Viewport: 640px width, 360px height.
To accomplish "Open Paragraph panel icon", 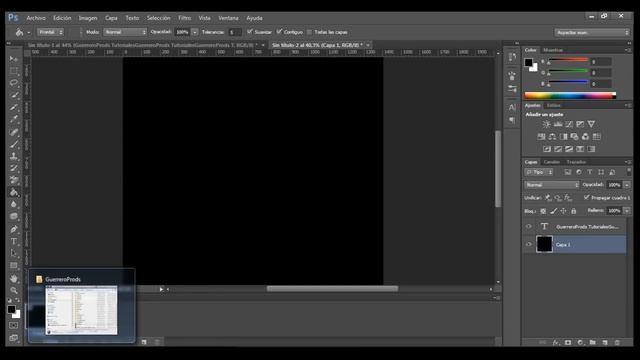I will click(512, 120).
